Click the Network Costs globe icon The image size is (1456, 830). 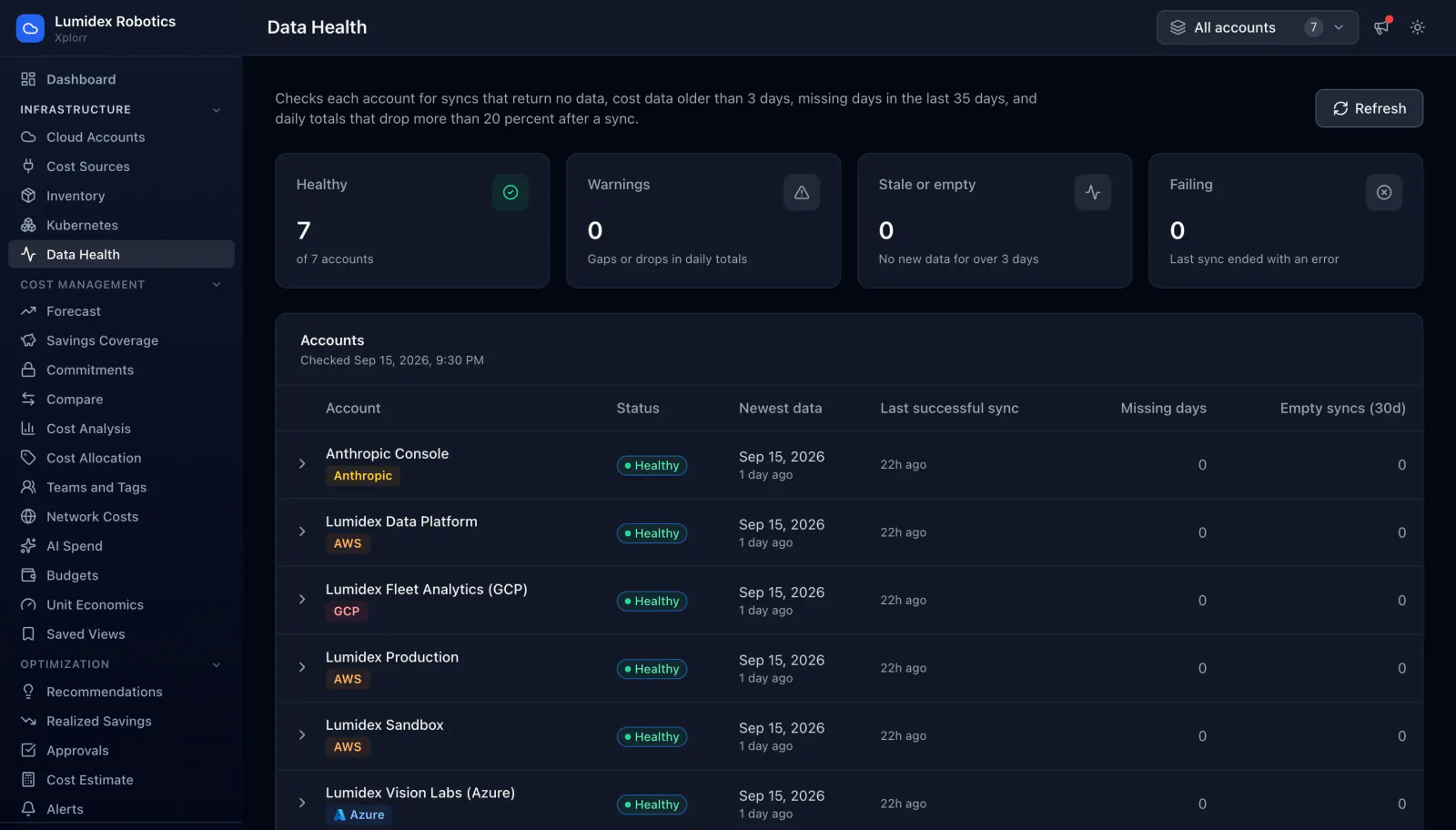tap(28, 517)
